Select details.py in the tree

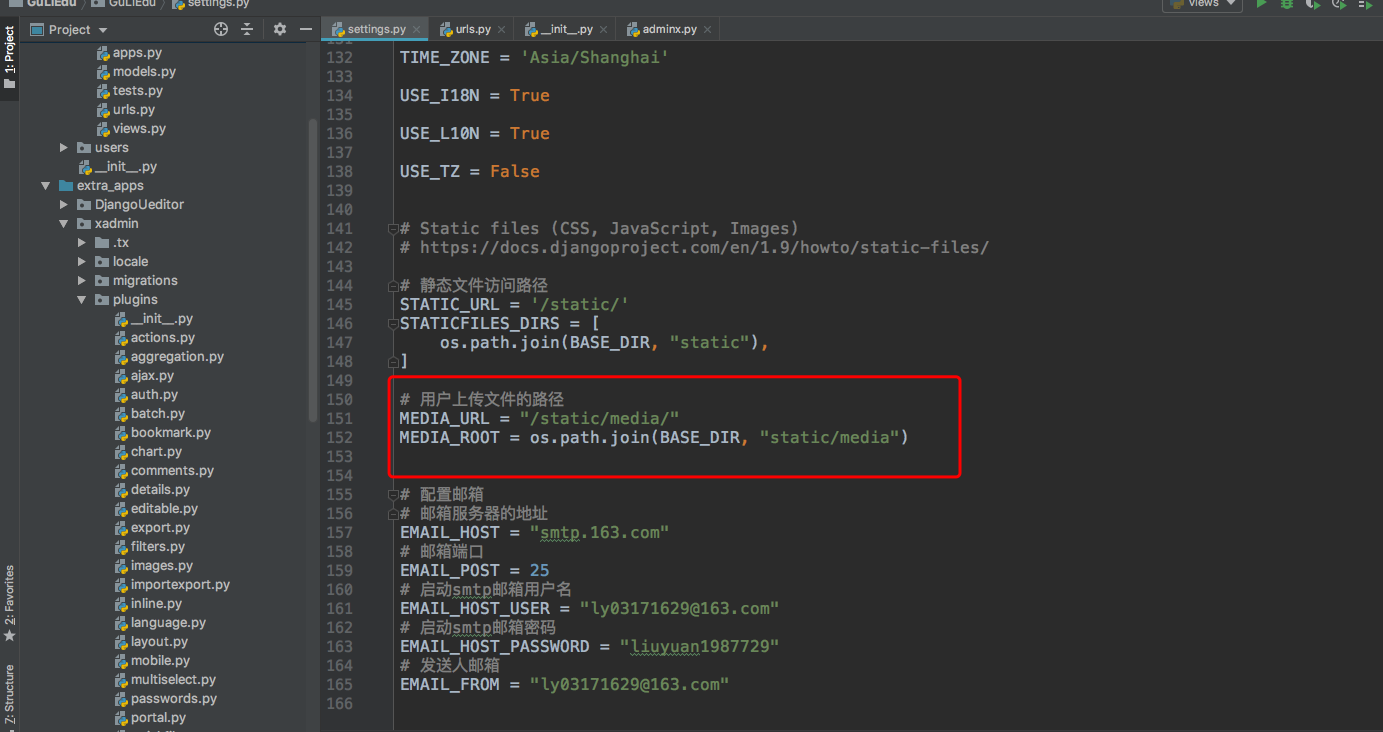pyautogui.click(x=152, y=490)
